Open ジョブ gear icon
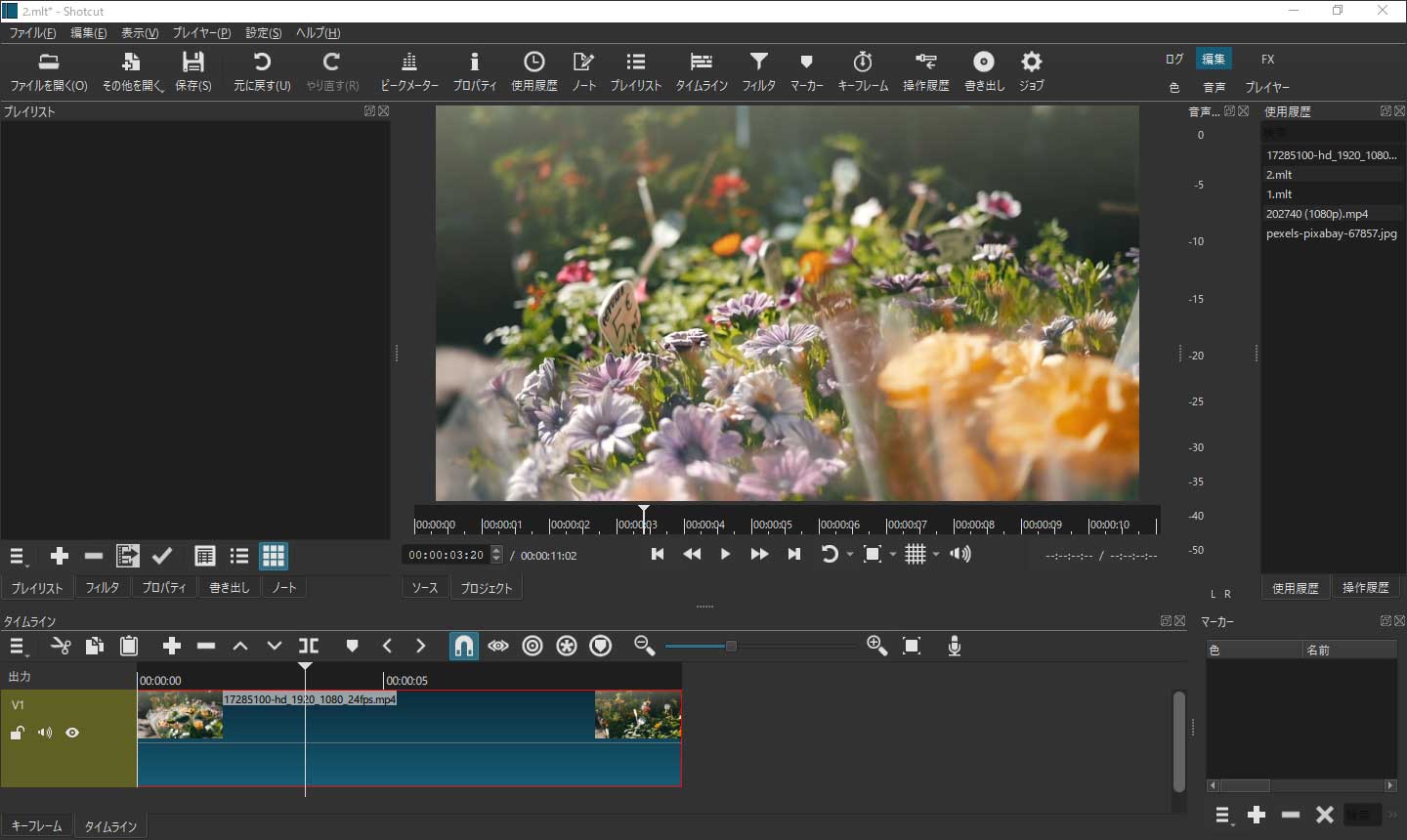 click(1032, 71)
